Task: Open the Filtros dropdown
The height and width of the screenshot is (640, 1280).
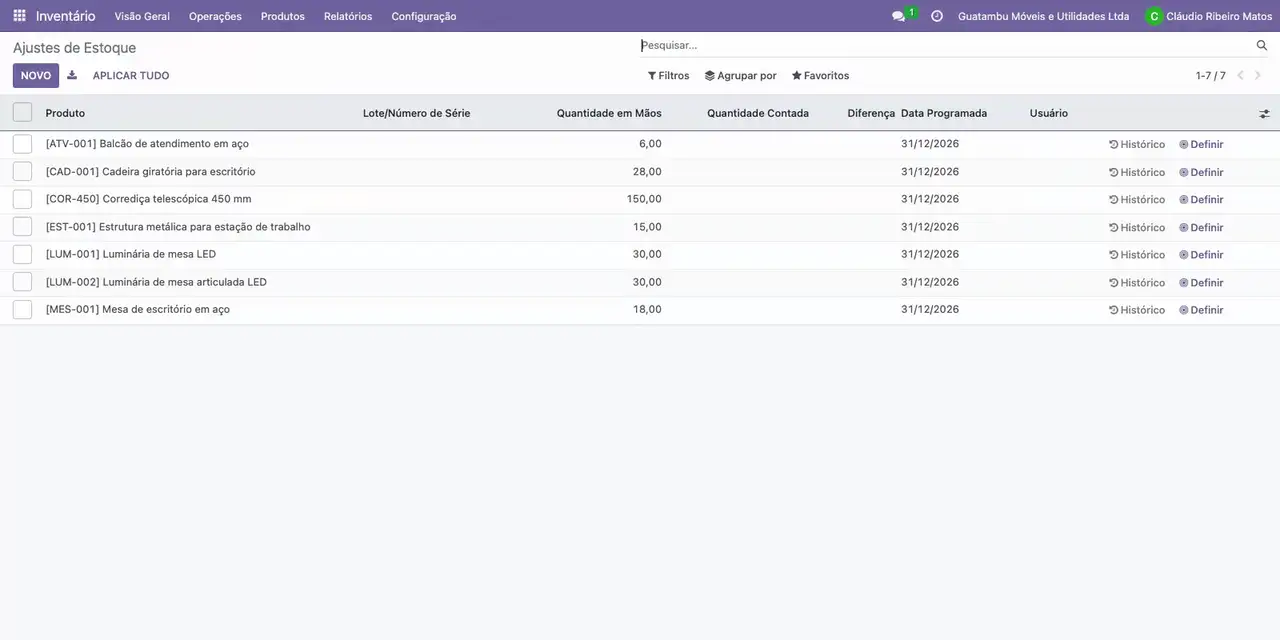Action: click(669, 75)
